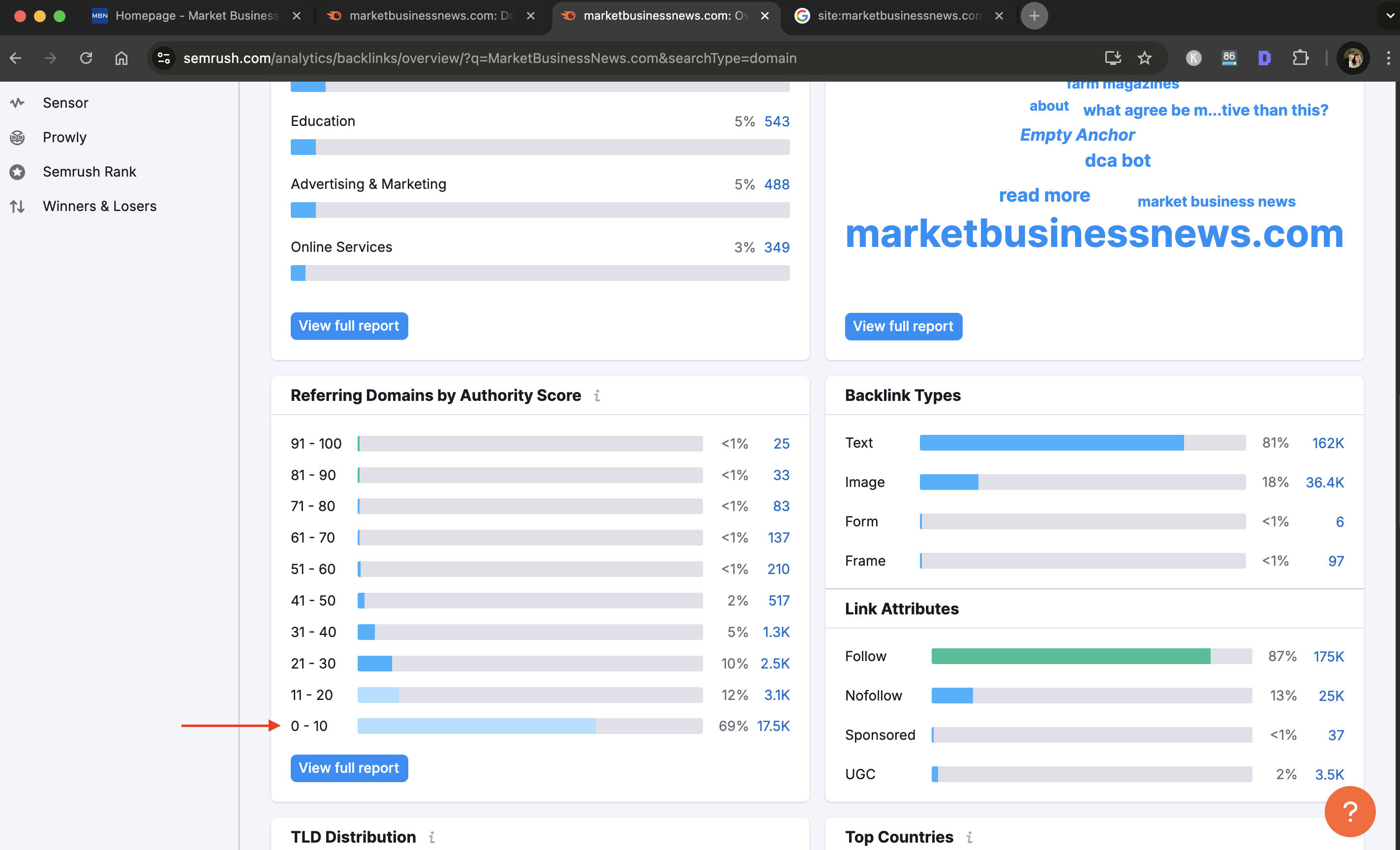Click the 175K Follow links value
This screenshot has width=1400, height=850.
1328,657
